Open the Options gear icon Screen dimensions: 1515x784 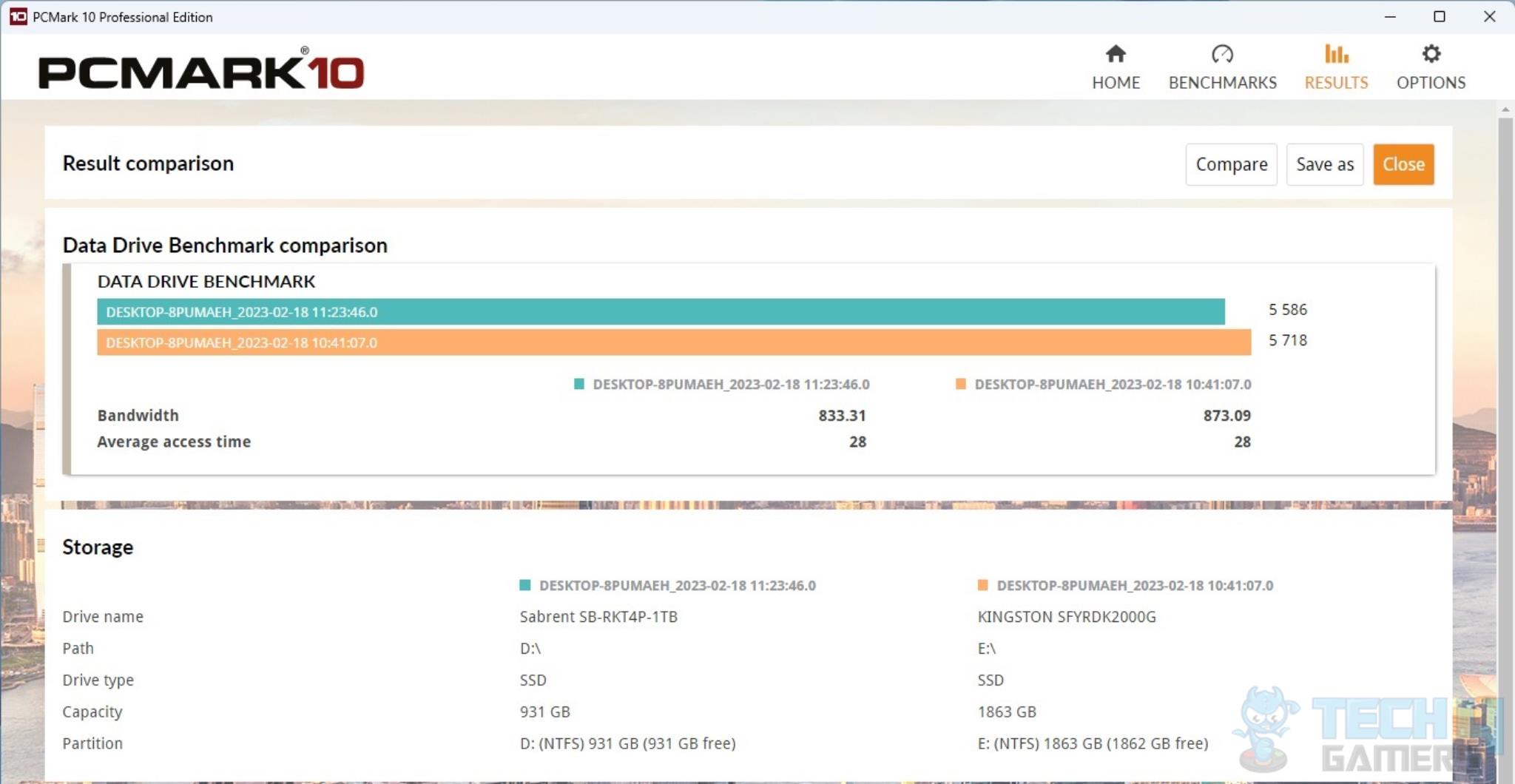click(1431, 54)
